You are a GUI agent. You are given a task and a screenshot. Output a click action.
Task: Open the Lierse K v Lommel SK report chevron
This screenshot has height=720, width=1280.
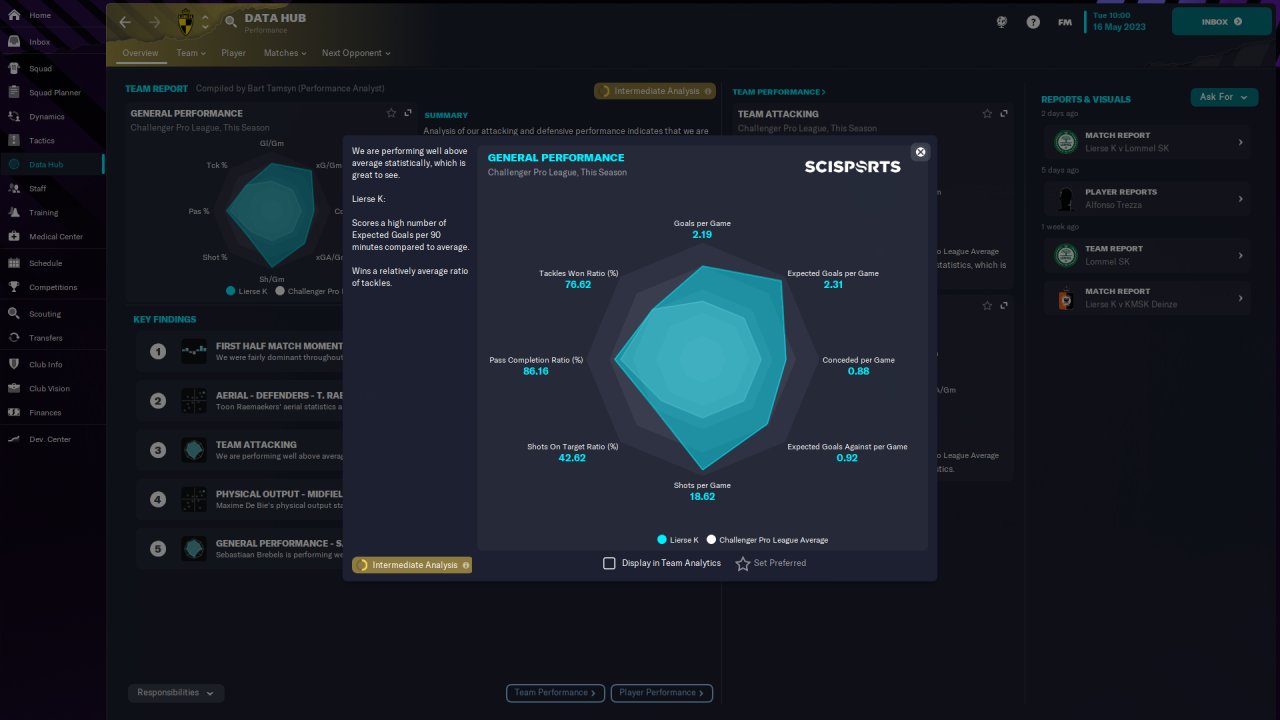(x=1241, y=142)
